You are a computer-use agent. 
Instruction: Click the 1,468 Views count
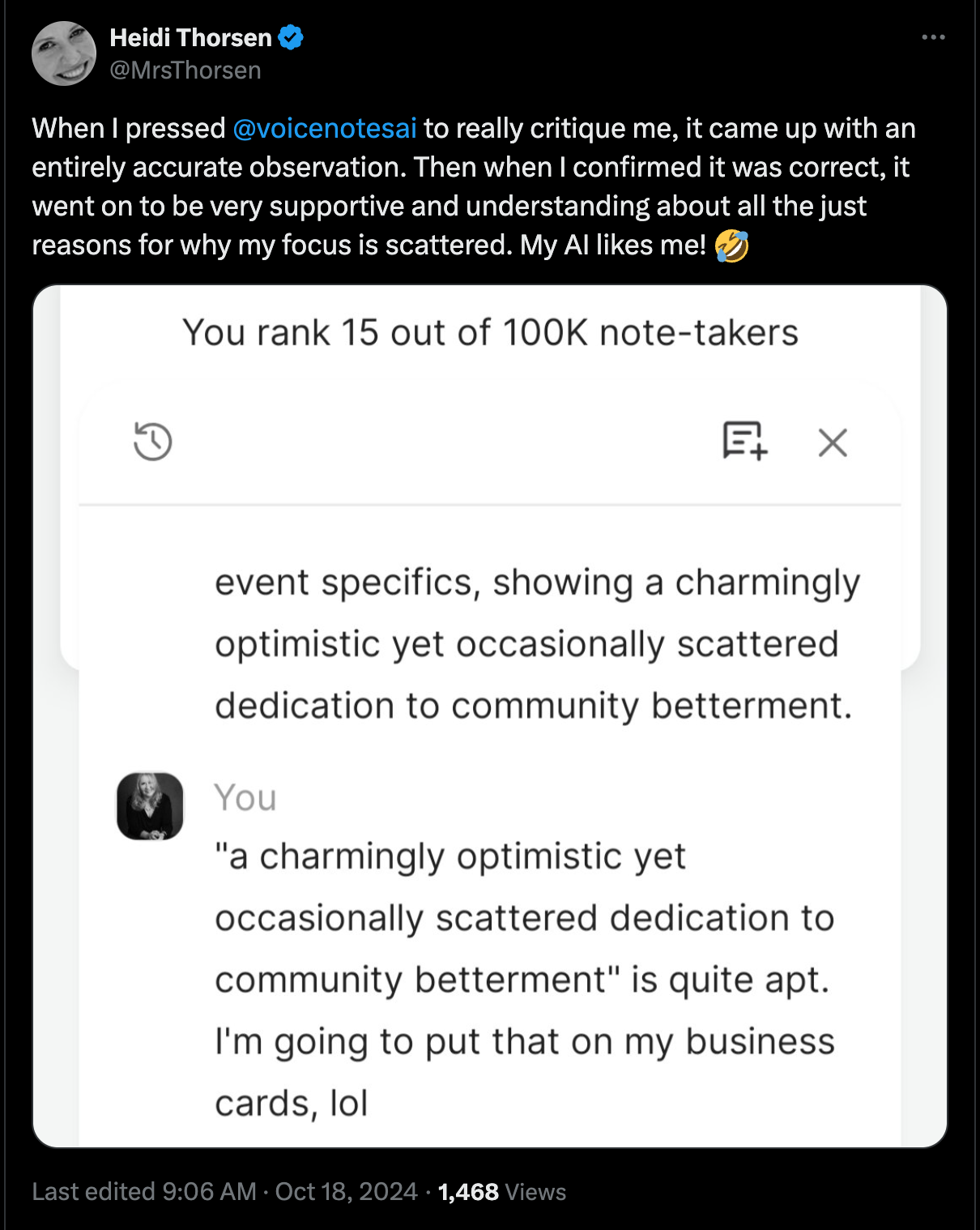501,1192
